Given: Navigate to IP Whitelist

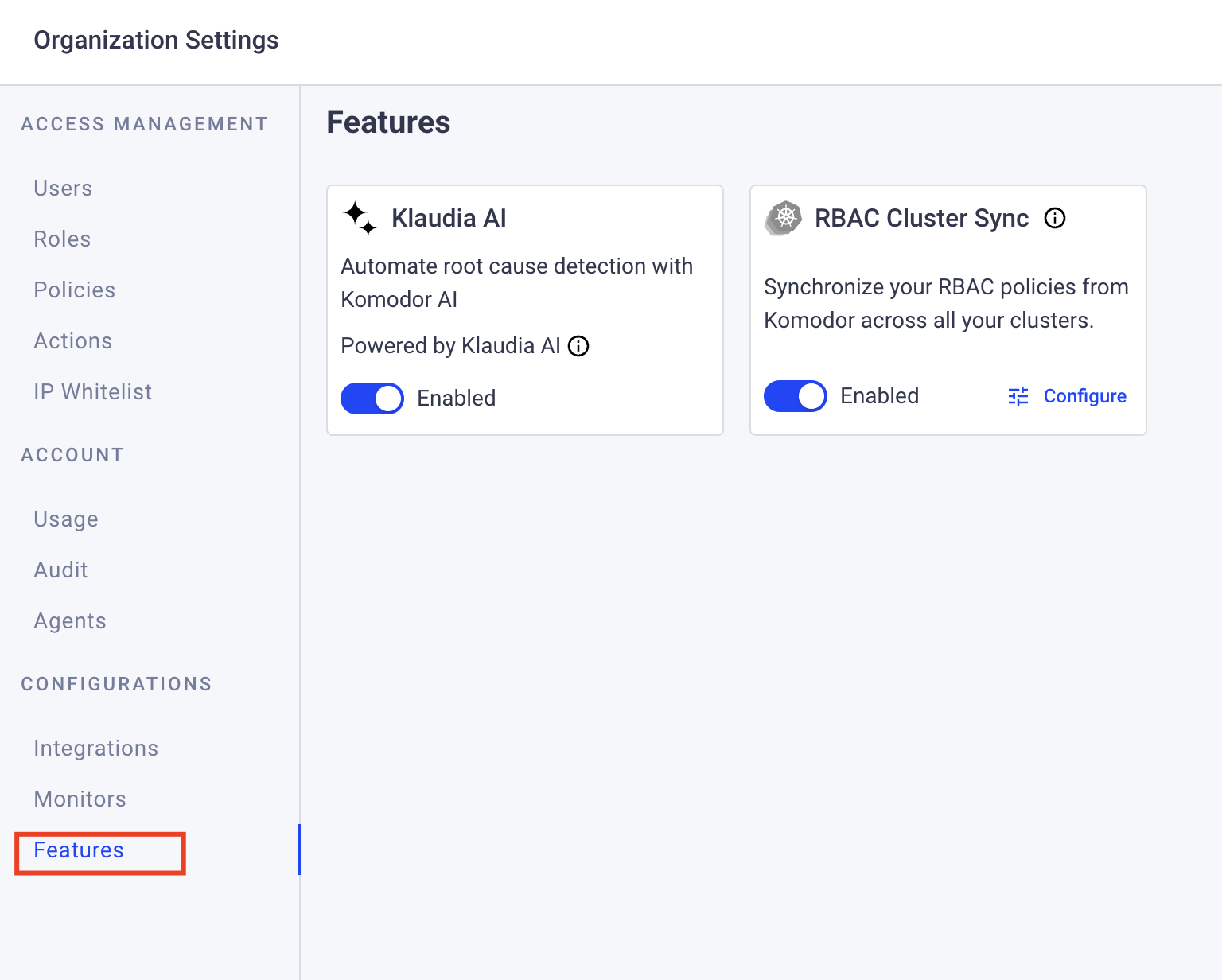Looking at the screenshot, I should click(x=93, y=392).
